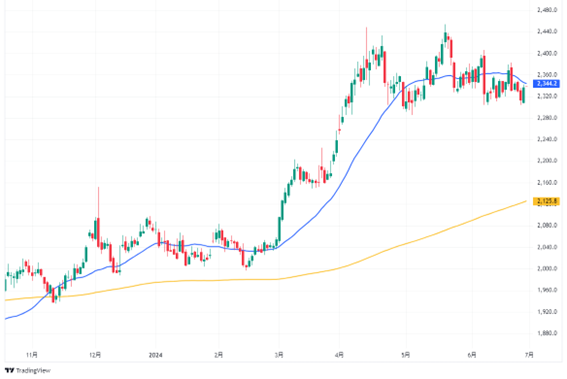The width and height of the screenshot is (567, 379).
Task: Click the 2月 date axis label
Action: (x=218, y=355)
